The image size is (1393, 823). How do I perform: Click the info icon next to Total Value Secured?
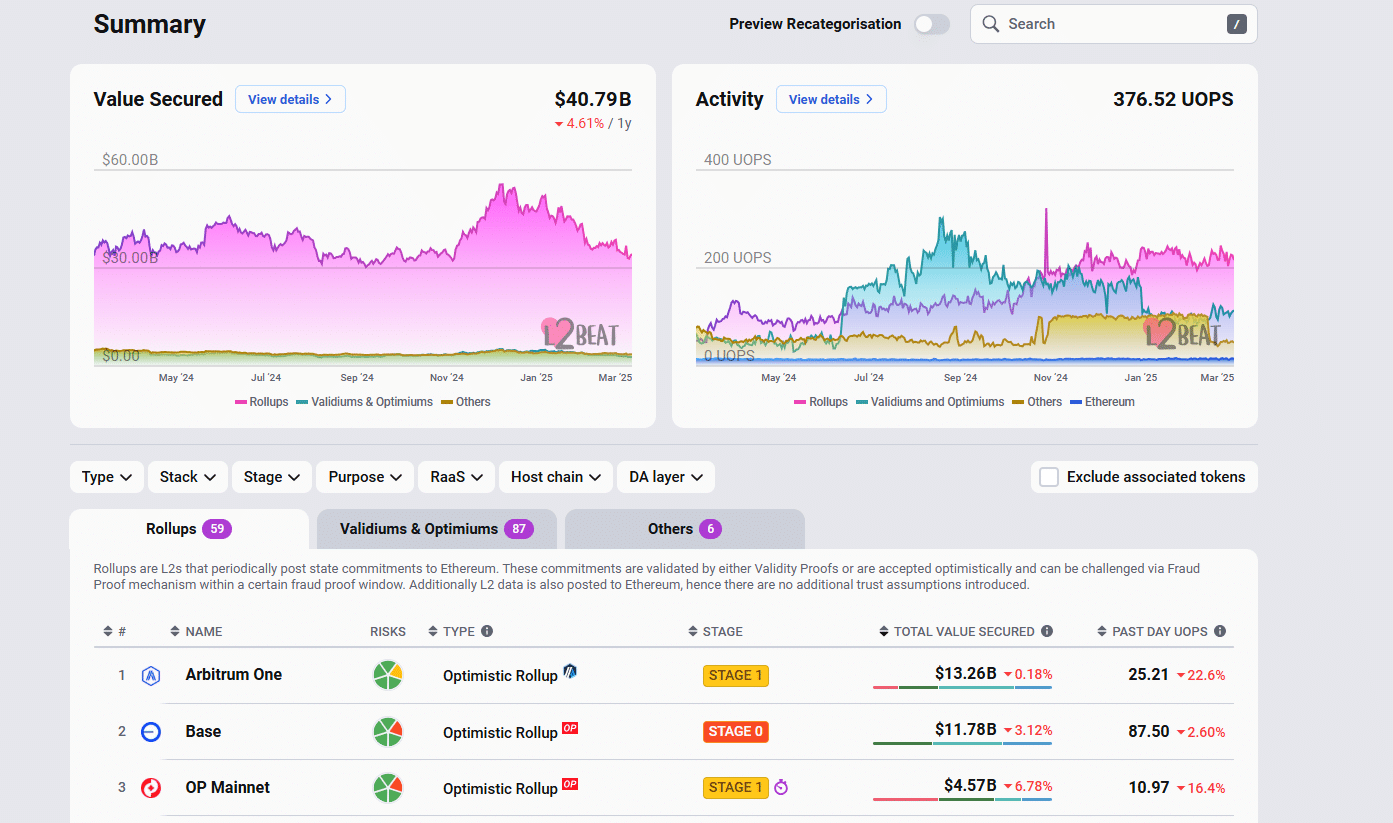1047,631
